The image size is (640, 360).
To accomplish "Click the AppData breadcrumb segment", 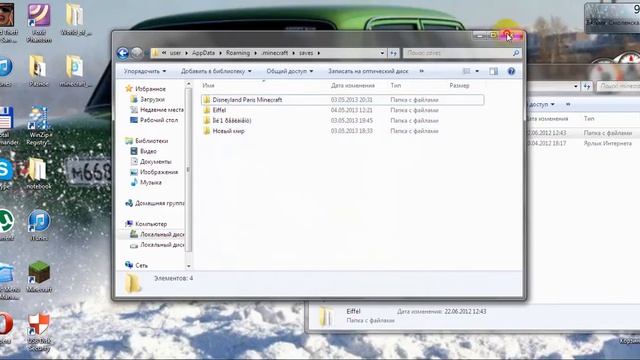I will tap(203, 53).
